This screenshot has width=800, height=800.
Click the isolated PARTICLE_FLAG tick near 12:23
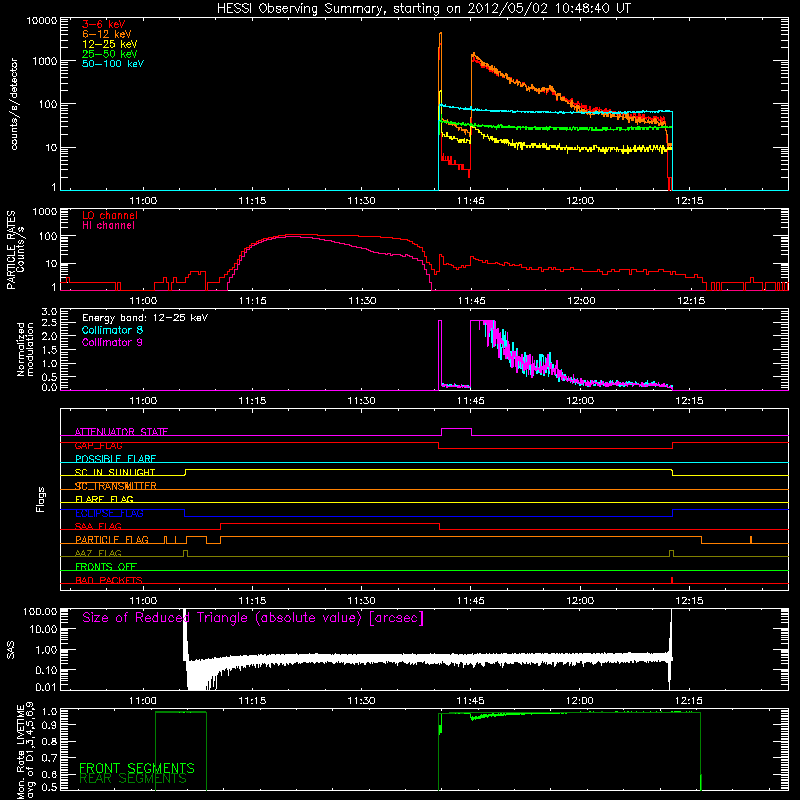pos(751,540)
